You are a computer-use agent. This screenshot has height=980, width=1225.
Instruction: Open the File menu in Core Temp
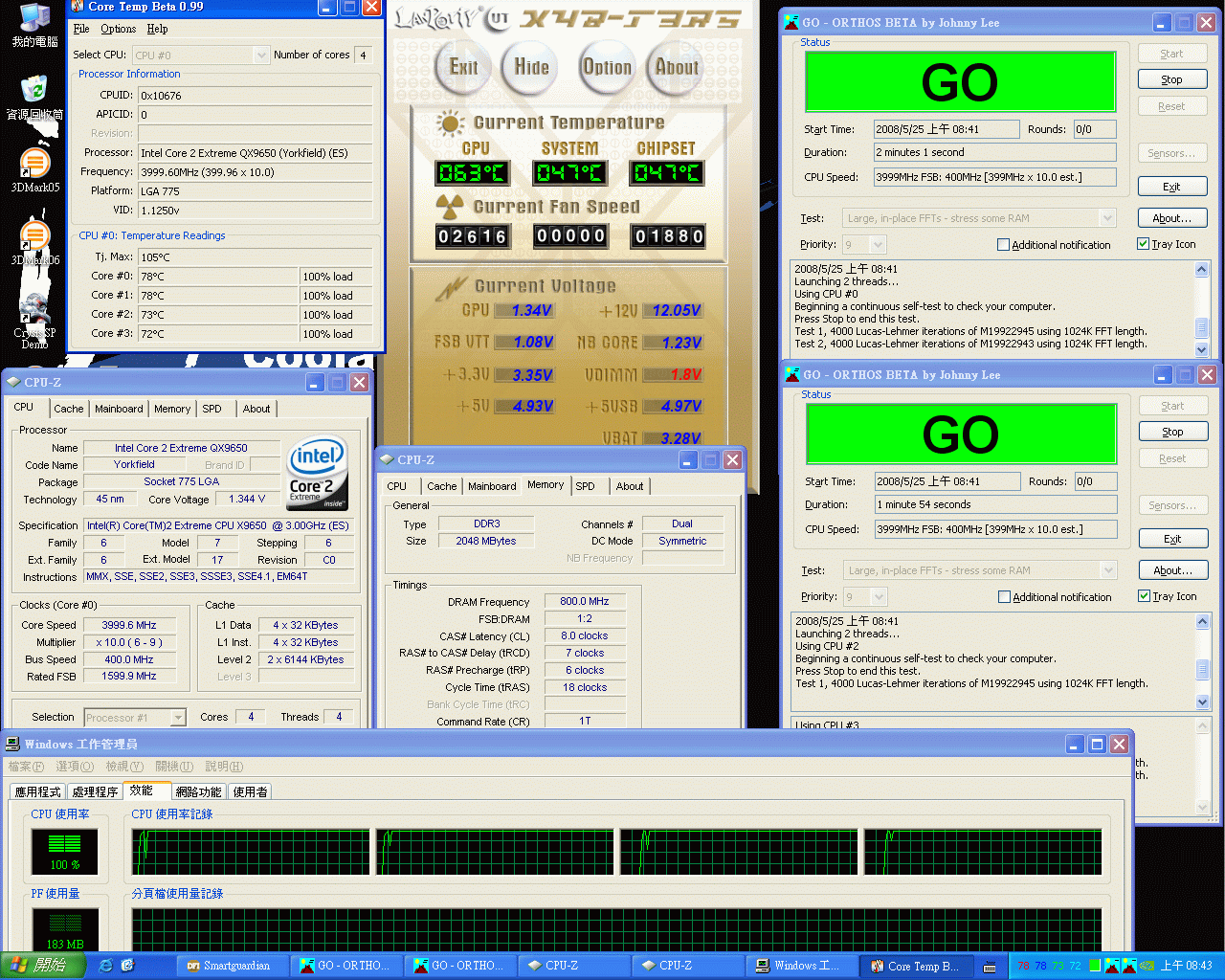click(81, 29)
